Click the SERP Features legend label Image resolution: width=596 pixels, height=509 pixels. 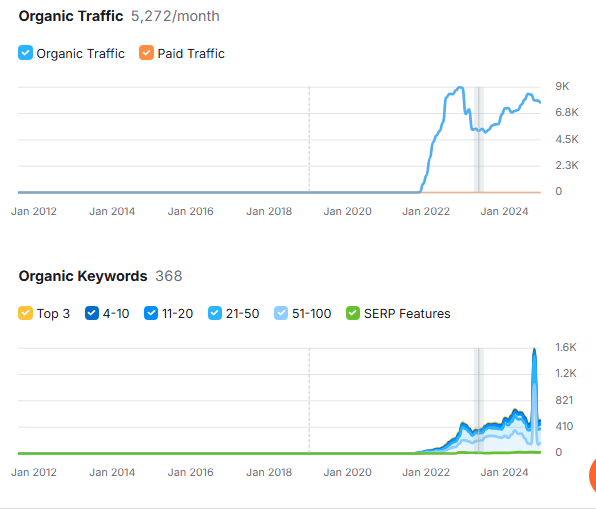coord(407,314)
